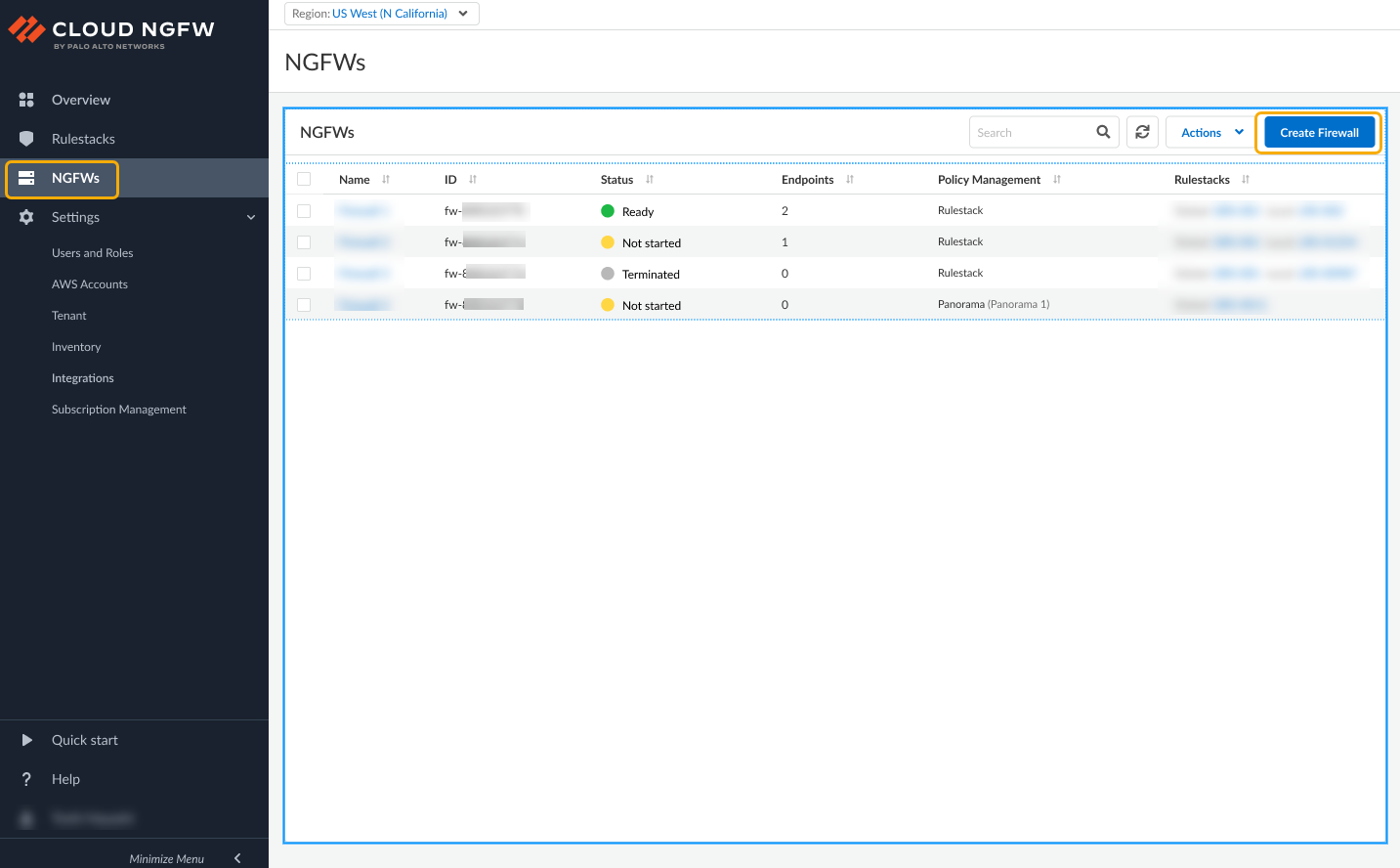Viewport: 1400px width, 868px height.
Task: Go to AWS Accounts settings page
Action: pyautogui.click(x=90, y=284)
